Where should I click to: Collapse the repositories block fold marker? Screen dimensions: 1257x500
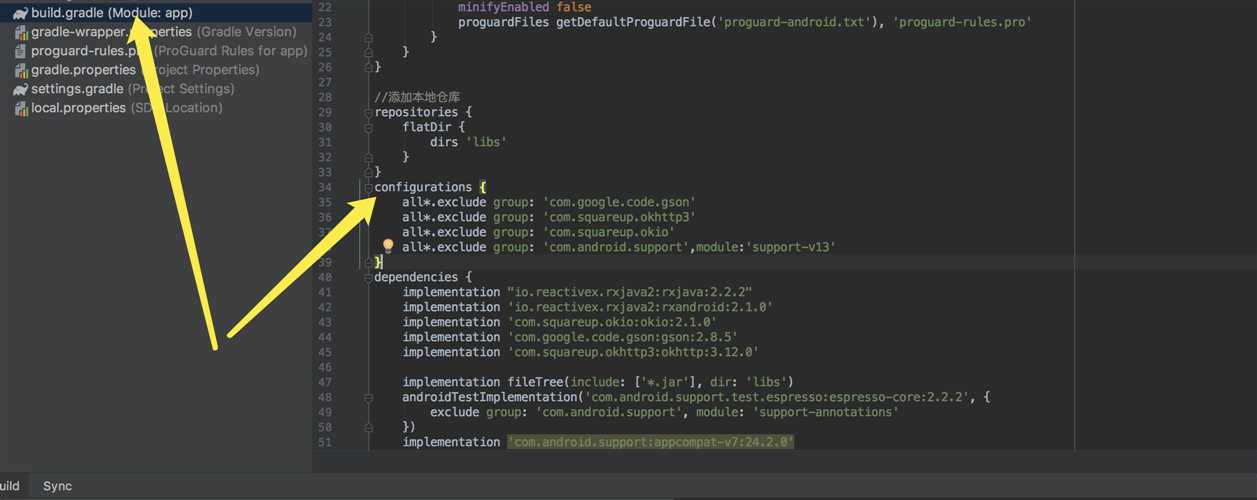[368, 112]
